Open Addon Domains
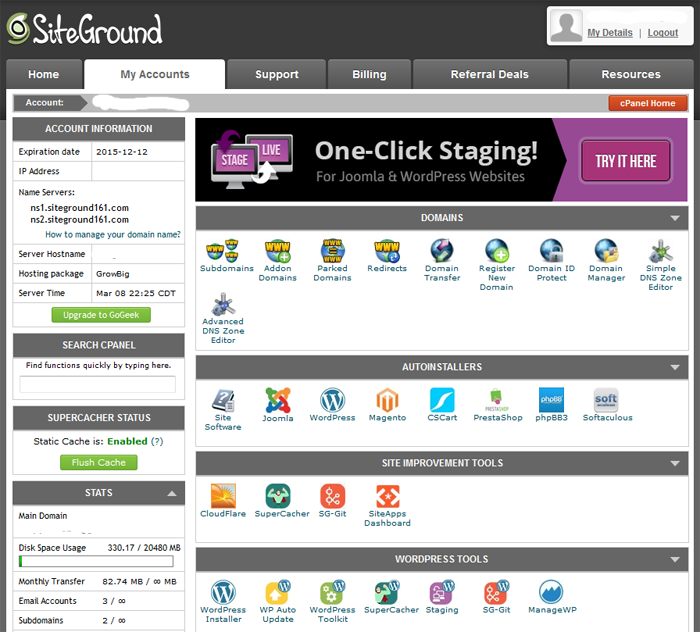 [x=277, y=260]
